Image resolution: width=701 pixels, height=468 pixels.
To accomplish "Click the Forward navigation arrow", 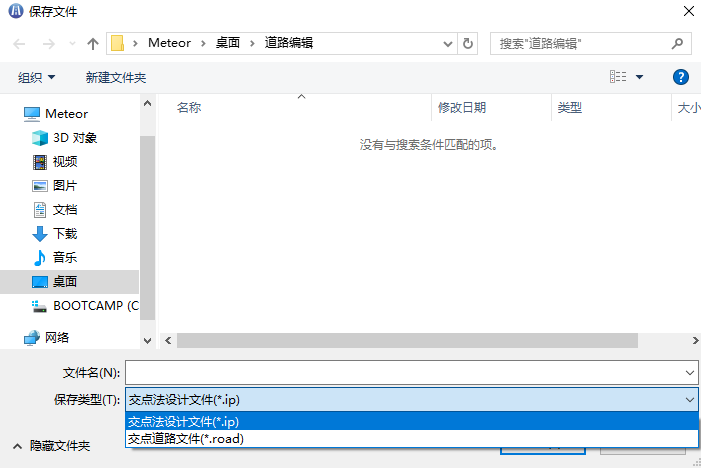I will 48,44.
